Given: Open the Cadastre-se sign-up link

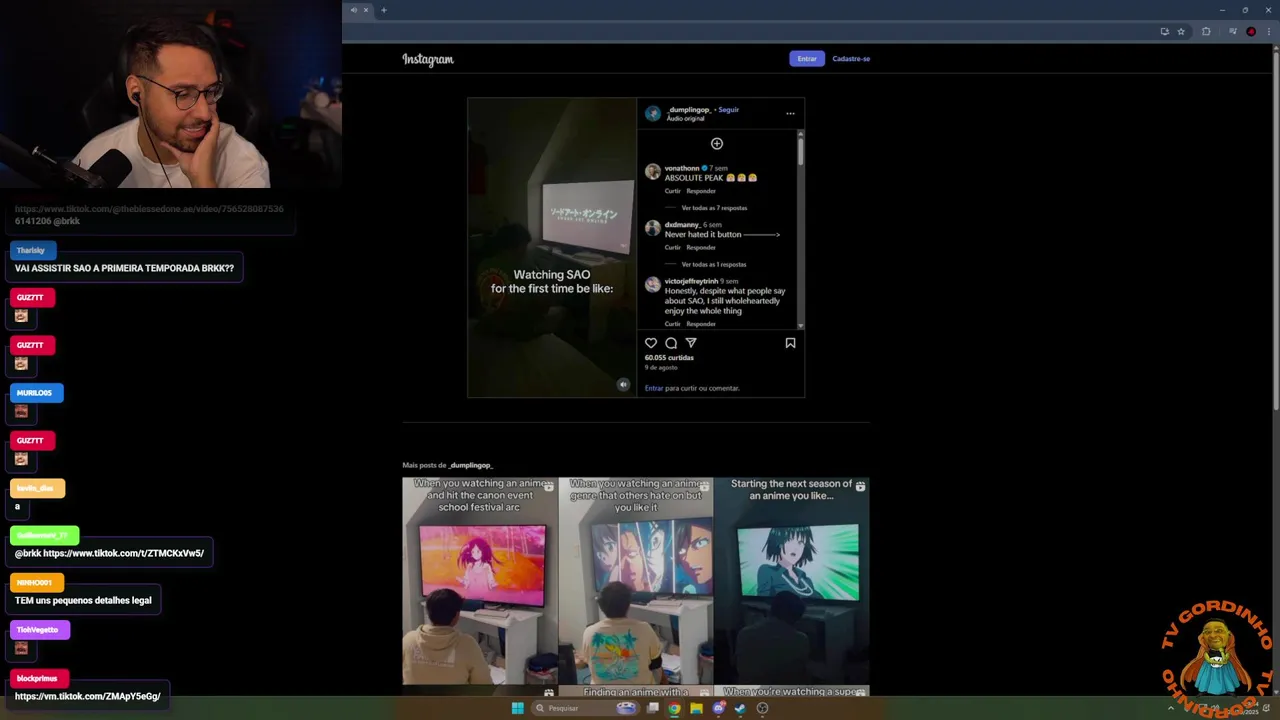Looking at the screenshot, I should coord(851,59).
